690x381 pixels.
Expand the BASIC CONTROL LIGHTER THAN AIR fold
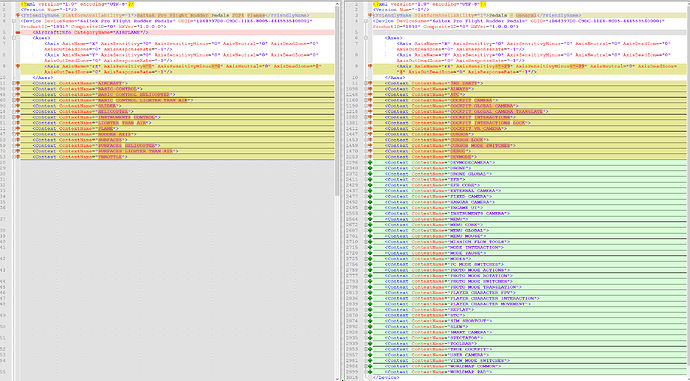click(14, 100)
